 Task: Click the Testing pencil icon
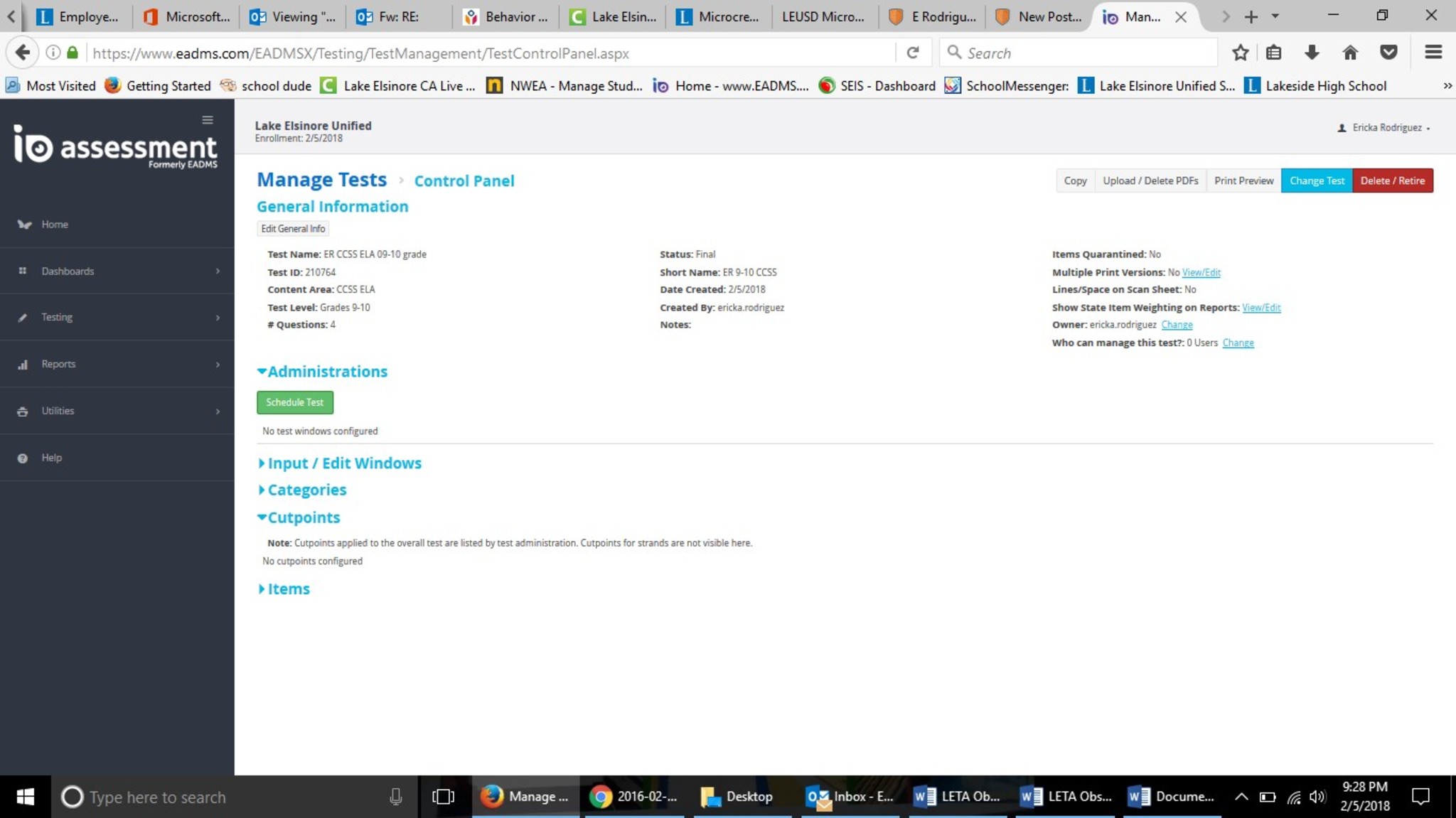tap(23, 318)
